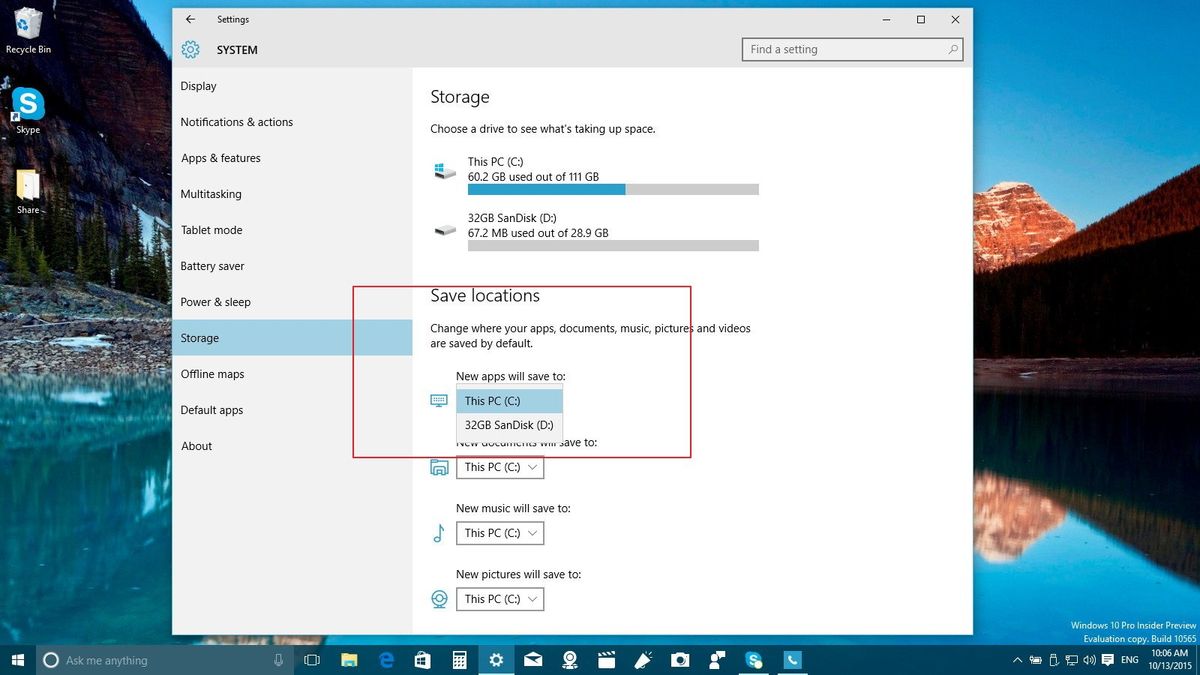This screenshot has width=1200, height=675.
Task: Click the documents icon near documents save location
Action: tap(438, 467)
